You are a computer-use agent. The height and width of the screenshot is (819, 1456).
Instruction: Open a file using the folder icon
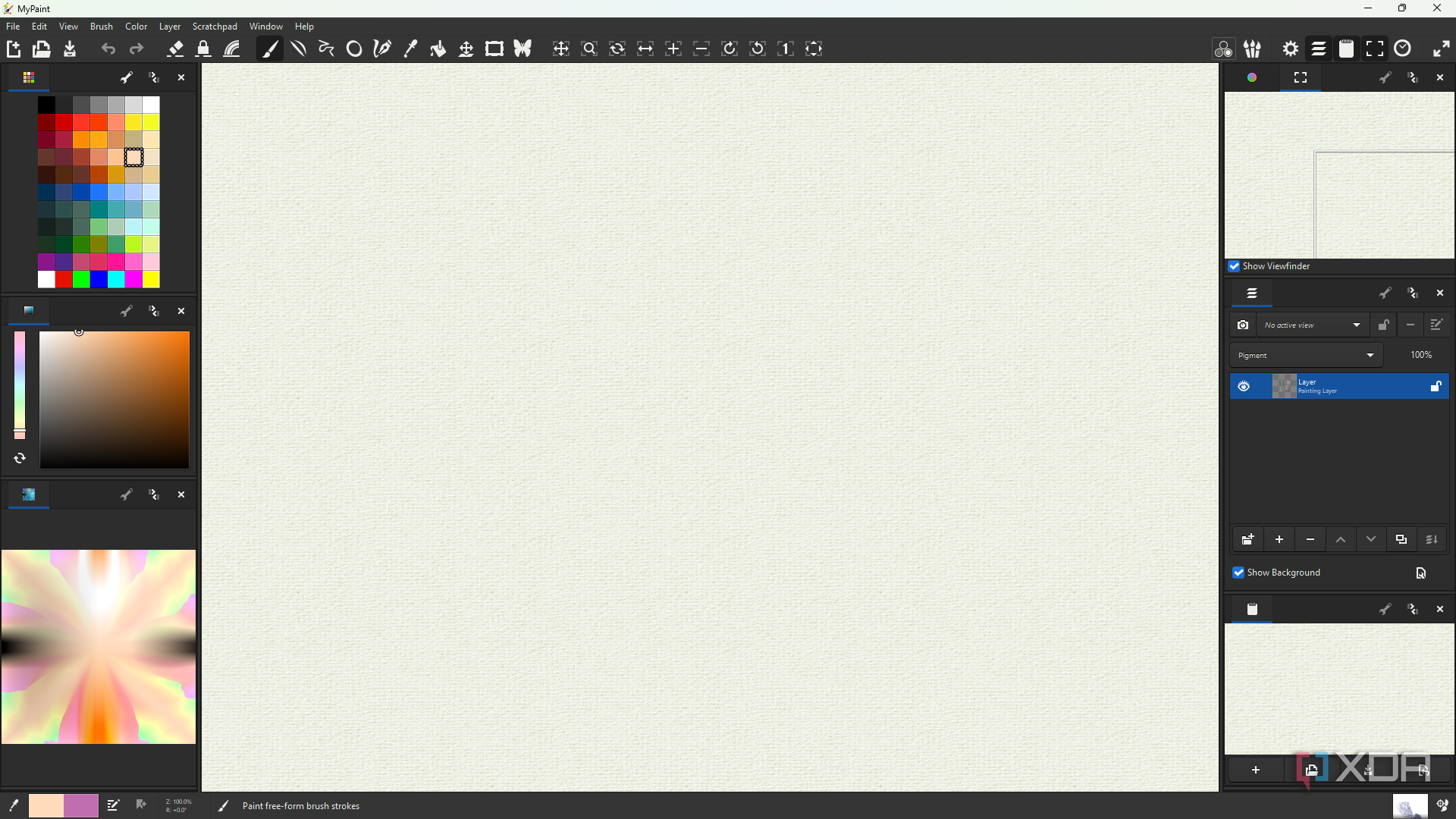tap(41, 49)
